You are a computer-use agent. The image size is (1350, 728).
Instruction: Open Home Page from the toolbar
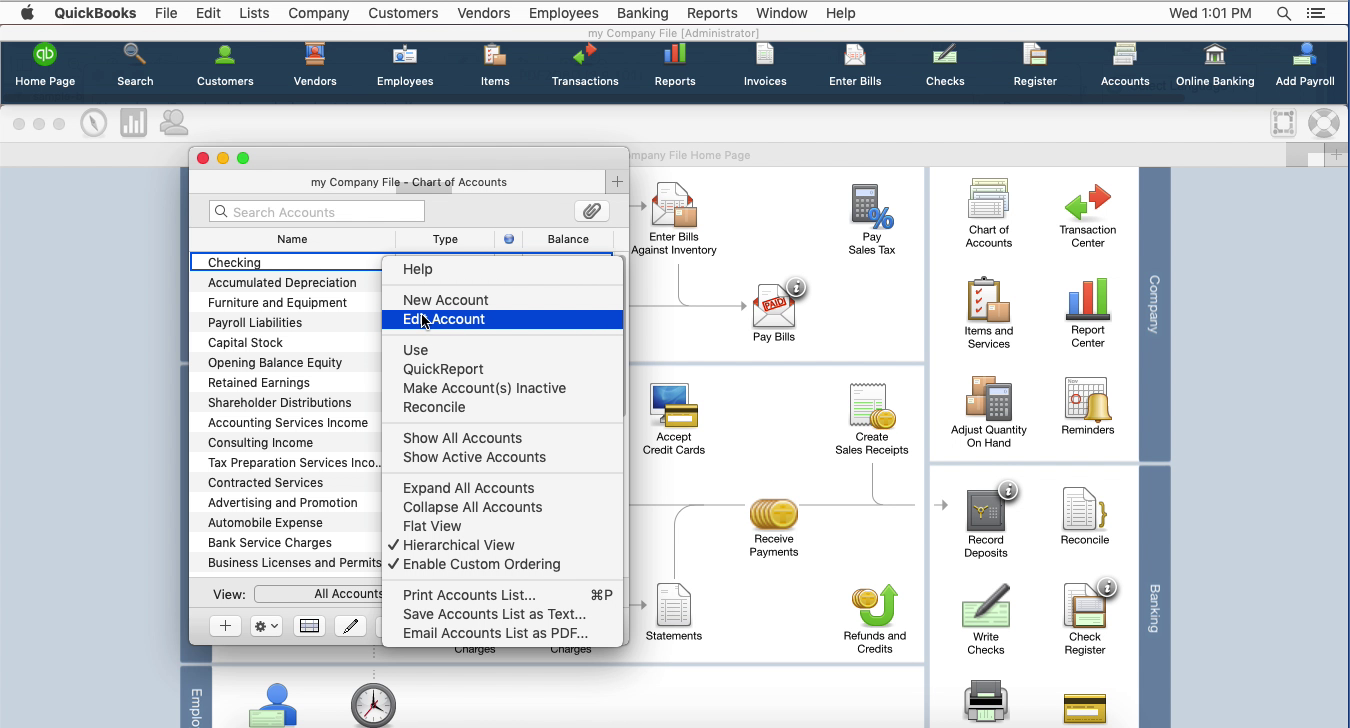click(x=45, y=66)
